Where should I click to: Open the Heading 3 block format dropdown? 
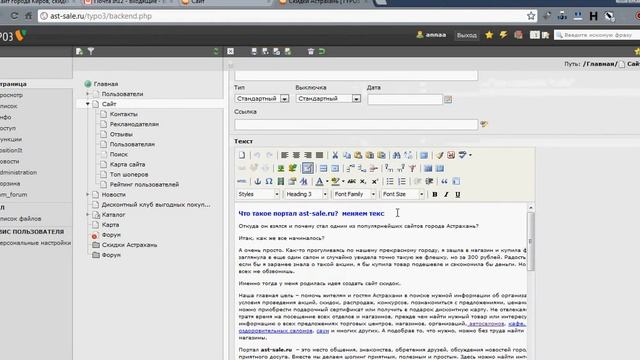click(306, 194)
